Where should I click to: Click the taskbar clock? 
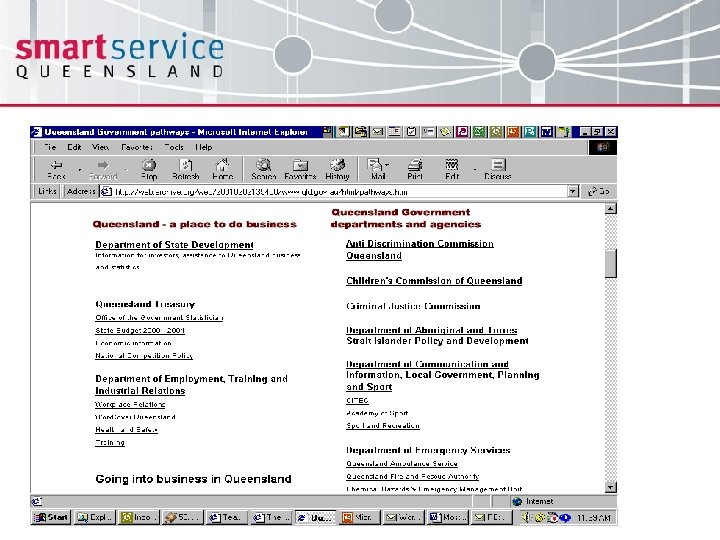click(x=593, y=518)
